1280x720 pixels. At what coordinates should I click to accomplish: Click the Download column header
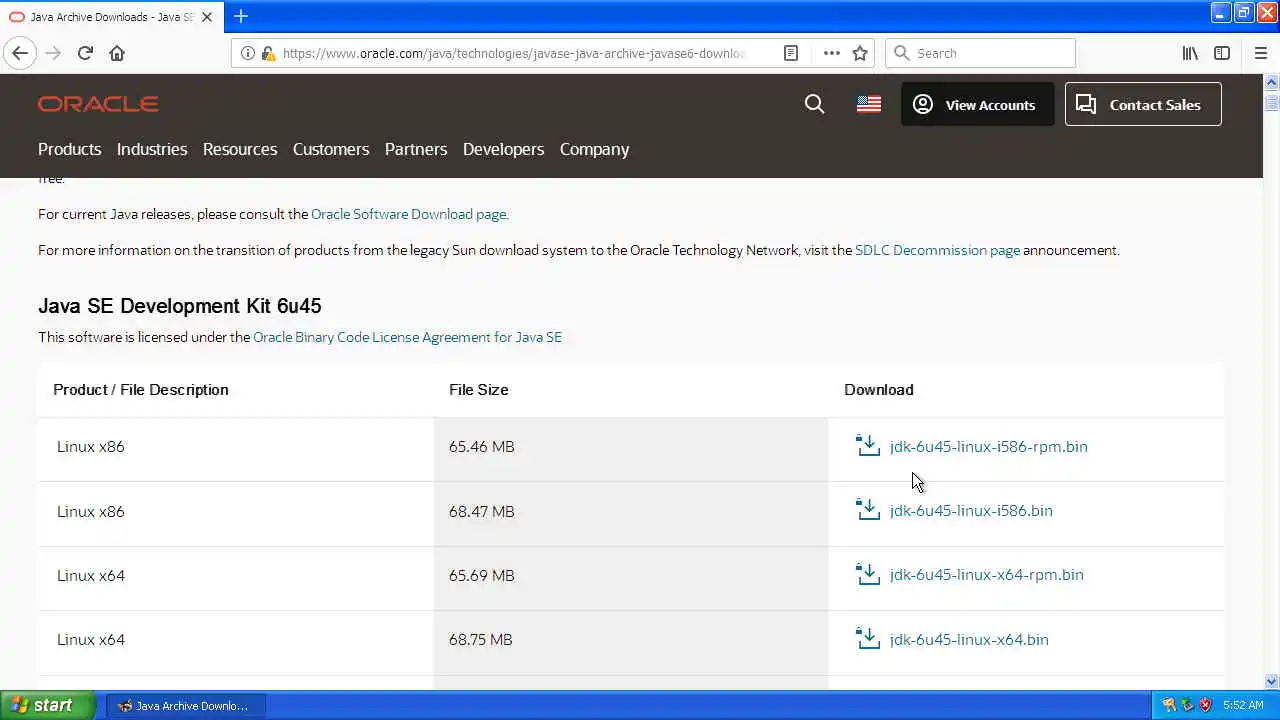879,389
